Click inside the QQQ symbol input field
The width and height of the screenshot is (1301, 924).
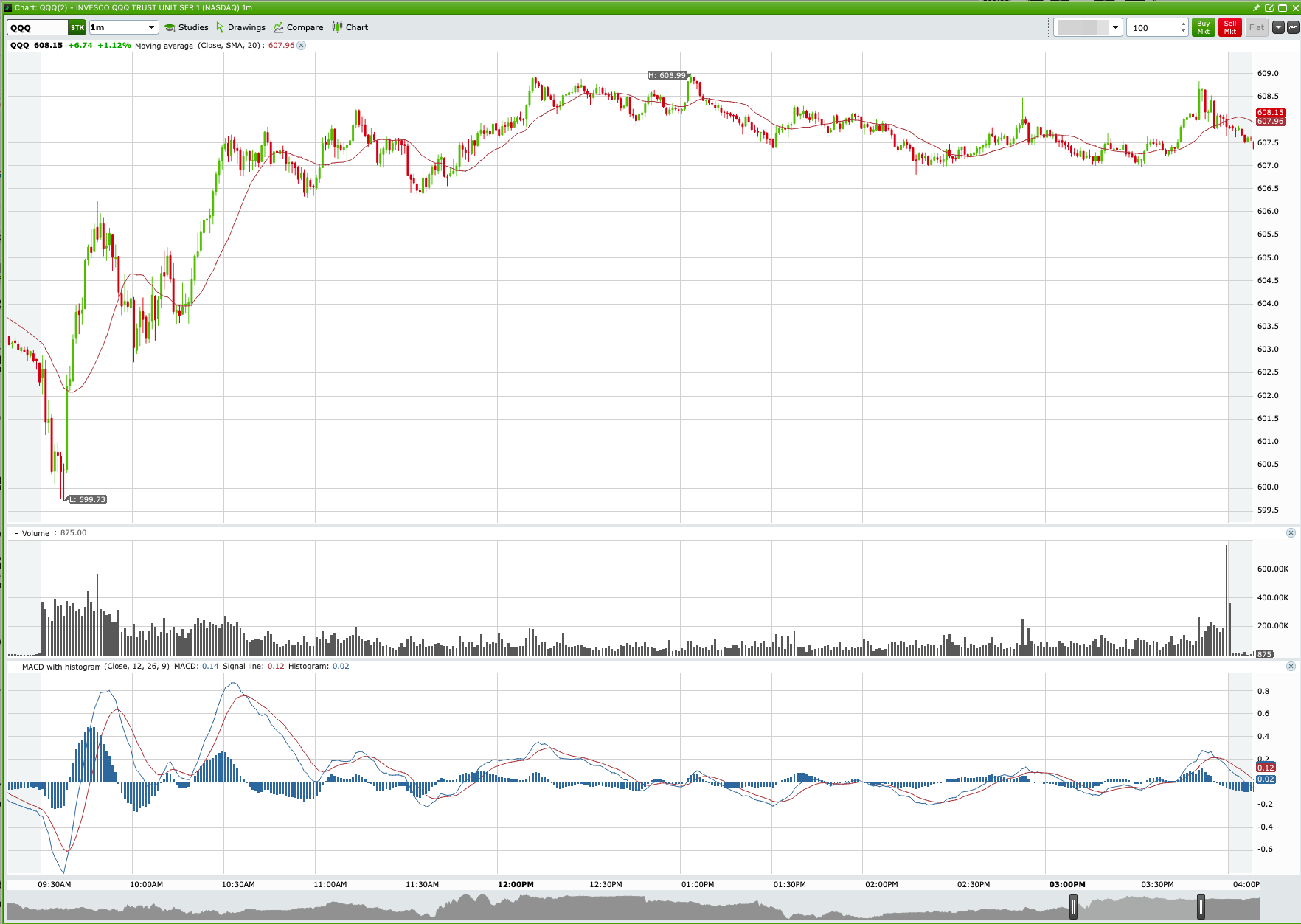(x=38, y=27)
